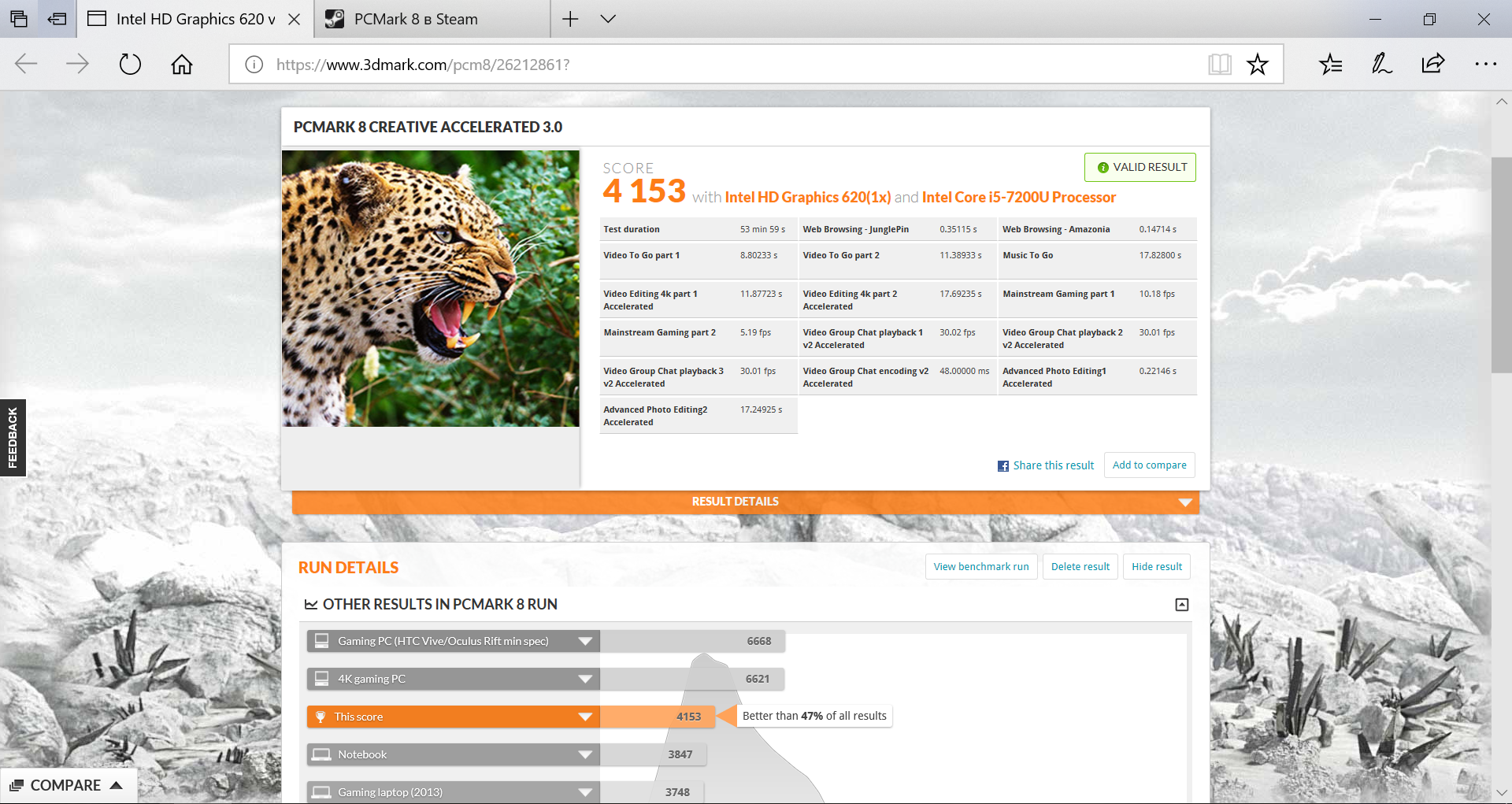This screenshot has height=804, width=1512.
Task: Open a new browser tab
Action: (x=570, y=19)
